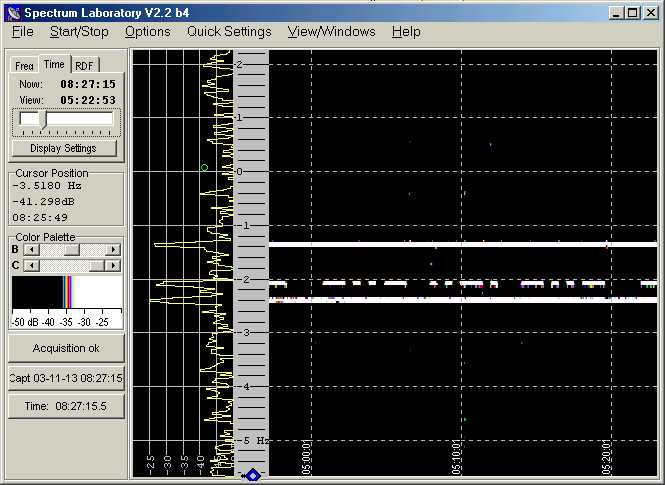Screen dimensions: 665x485
Task: Switch to the RDF tab
Action: (x=84, y=66)
